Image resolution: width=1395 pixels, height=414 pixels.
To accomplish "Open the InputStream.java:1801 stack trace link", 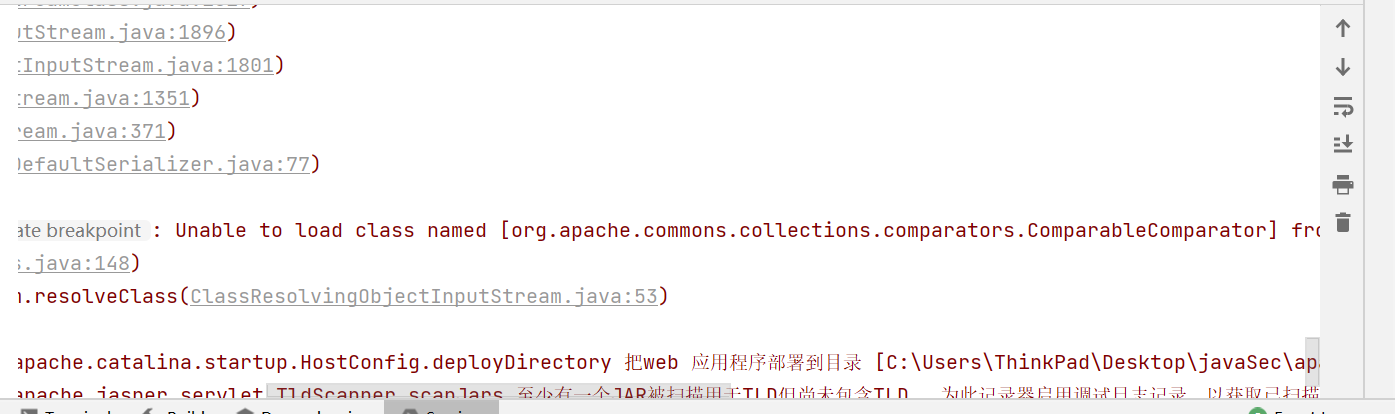I will (145, 65).
